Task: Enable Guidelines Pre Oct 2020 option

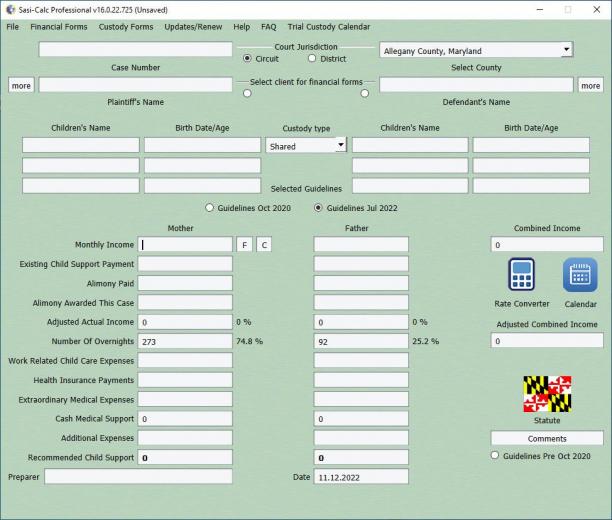Action: click(x=495, y=455)
